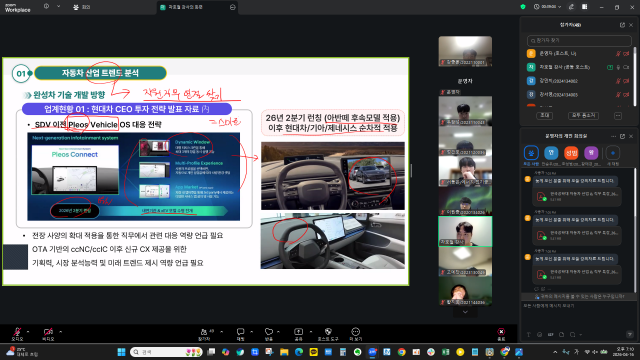Open text formatting icon in chat input

point(529,335)
